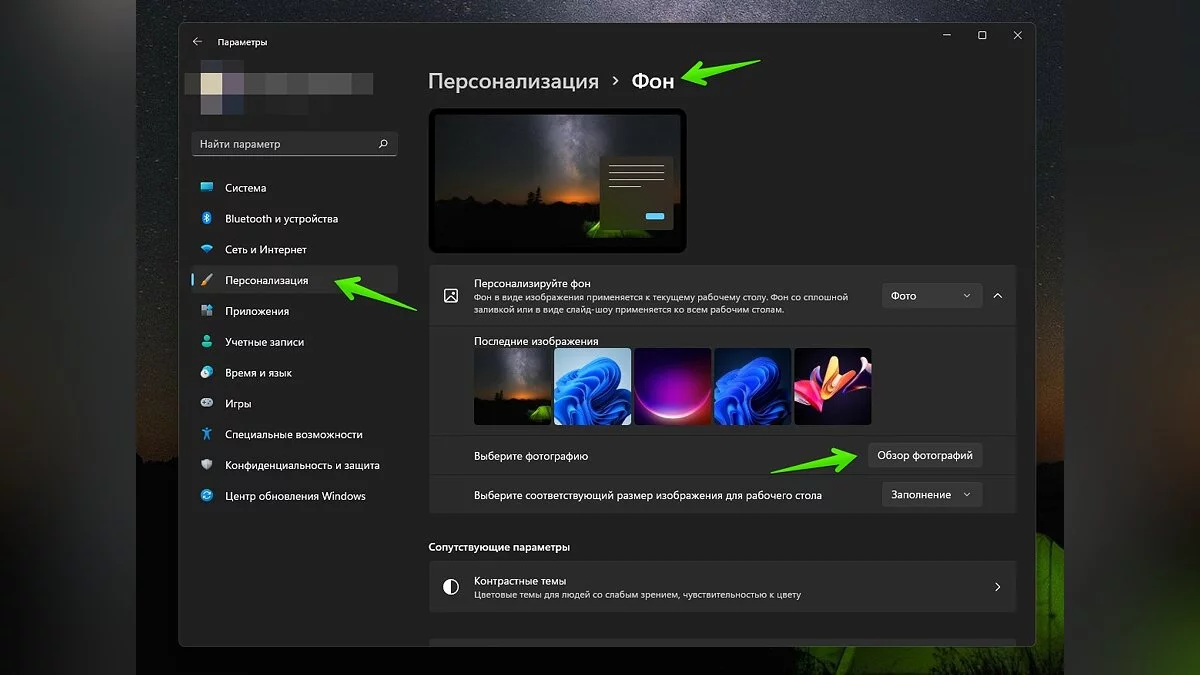1200x675 pixels.
Task: Click the Bluetooth icon in sidebar
Action: click(207, 218)
